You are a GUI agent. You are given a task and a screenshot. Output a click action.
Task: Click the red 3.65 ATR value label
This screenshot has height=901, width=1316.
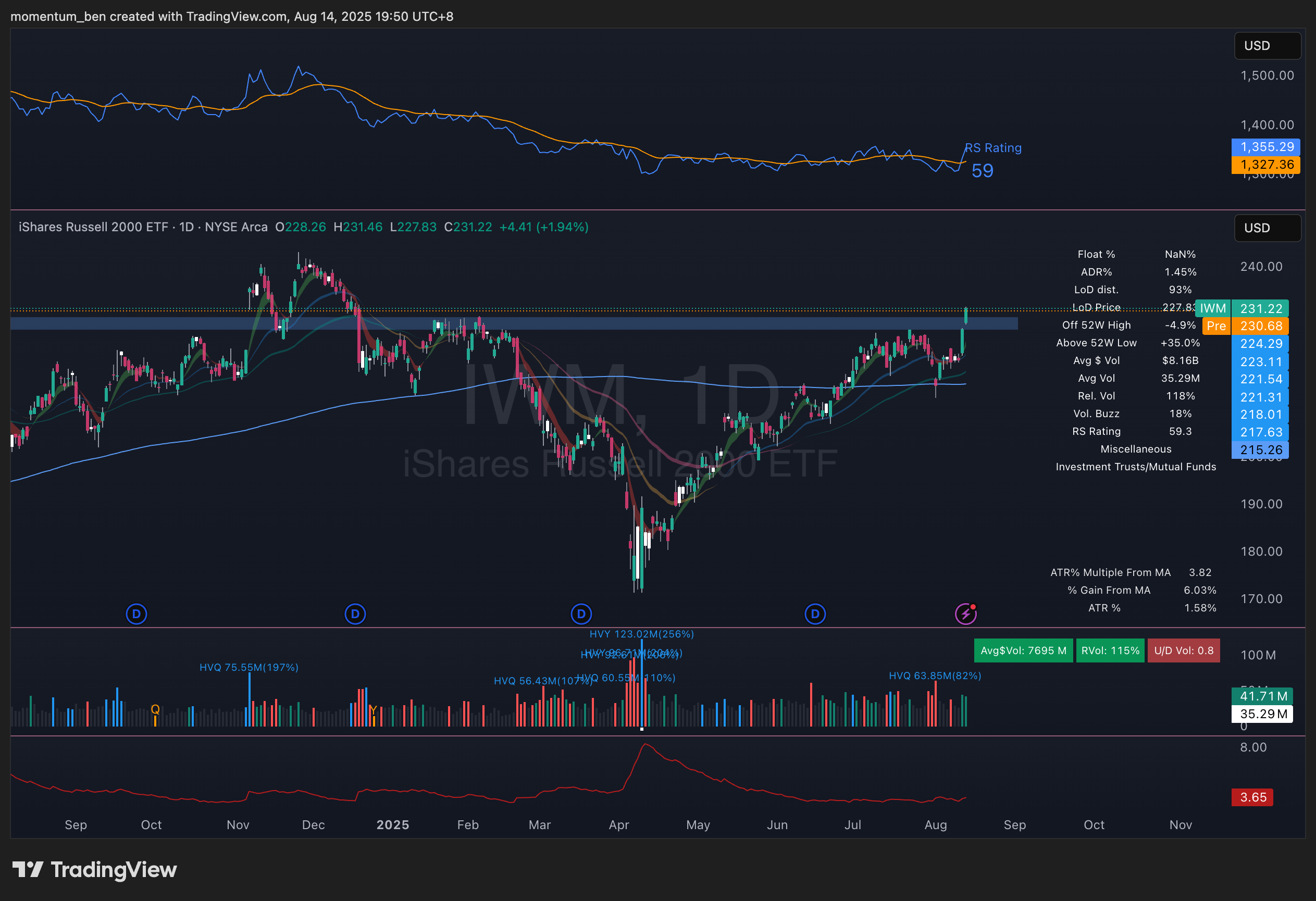click(x=1252, y=797)
